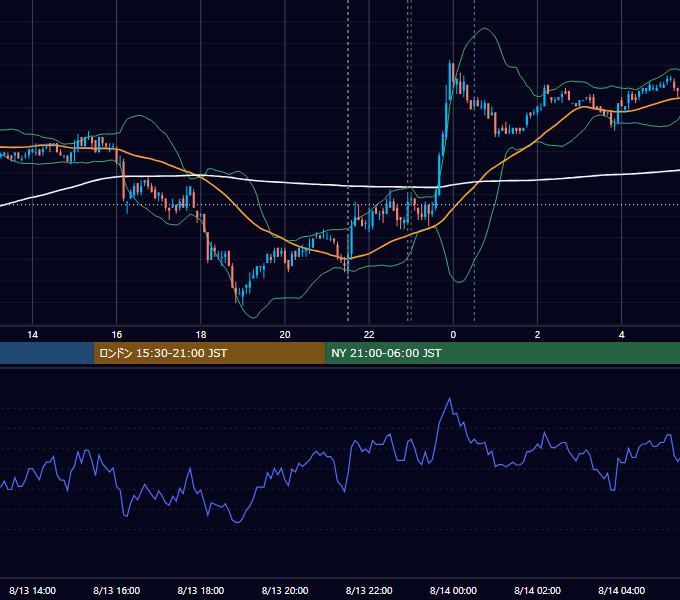Click the 8/13 22:00 date label

click(369, 590)
